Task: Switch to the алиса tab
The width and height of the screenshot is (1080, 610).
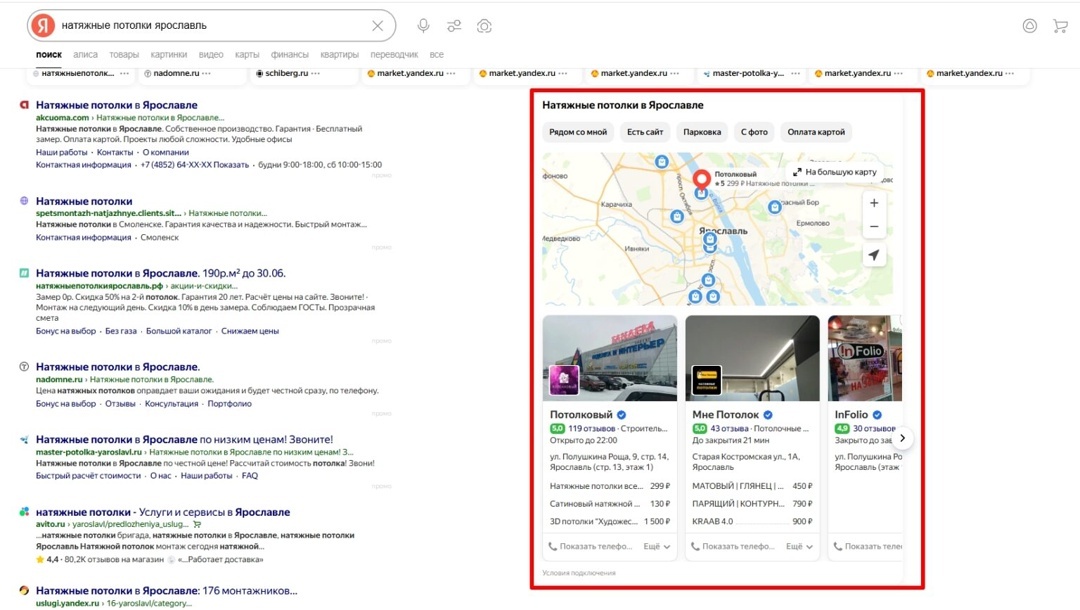Action: [85, 54]
